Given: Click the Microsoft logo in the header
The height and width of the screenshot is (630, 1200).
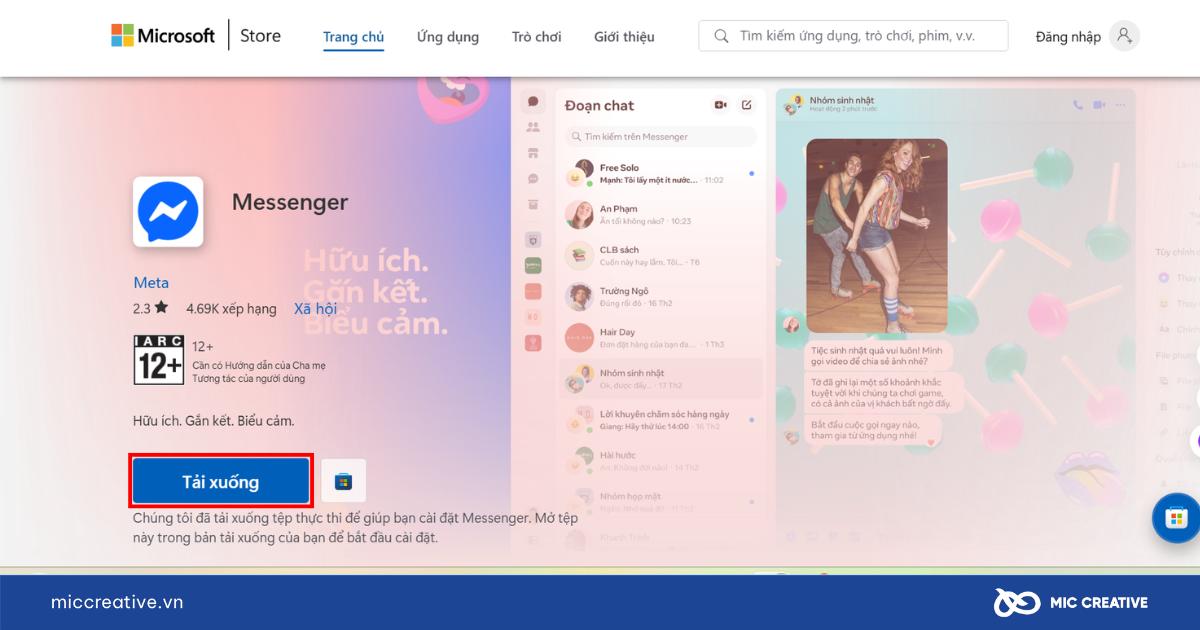Looking at the screenshot, I should 162,36.
